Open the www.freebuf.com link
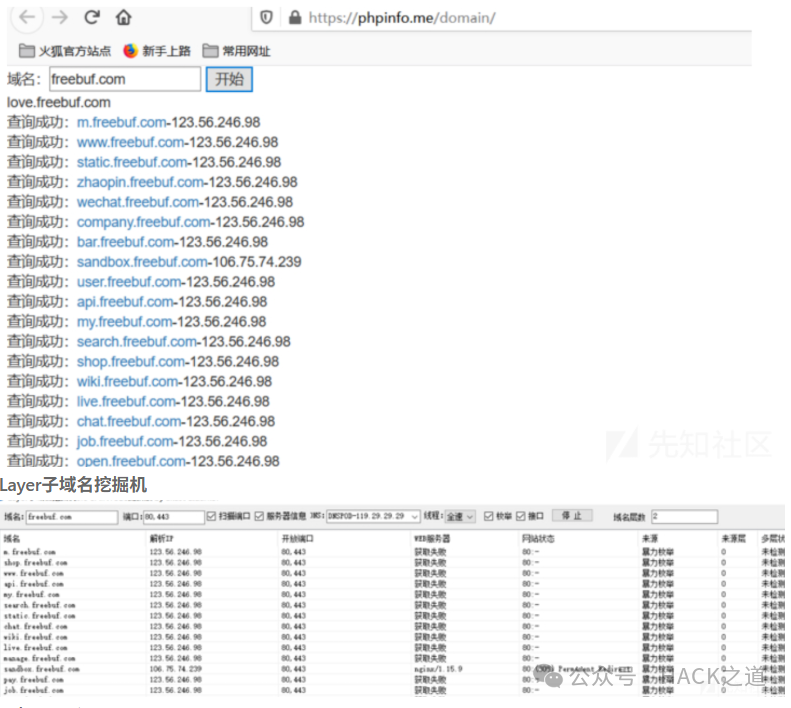This screenshot has height=708, width=791. tap(130, 142)
